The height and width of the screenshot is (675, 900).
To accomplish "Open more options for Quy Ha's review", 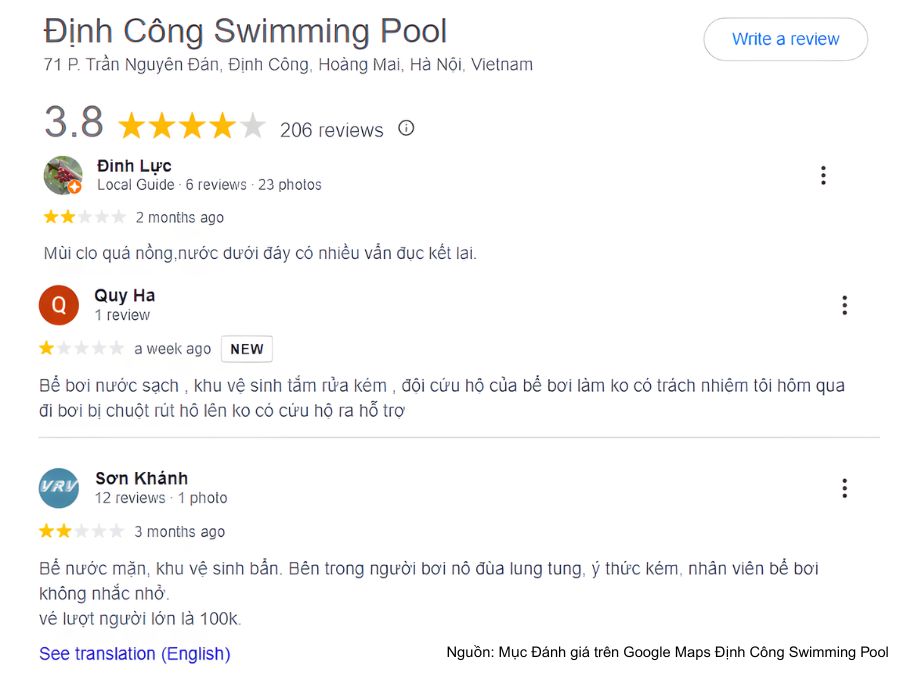I will pyautogui.click(x=845, y=305).
